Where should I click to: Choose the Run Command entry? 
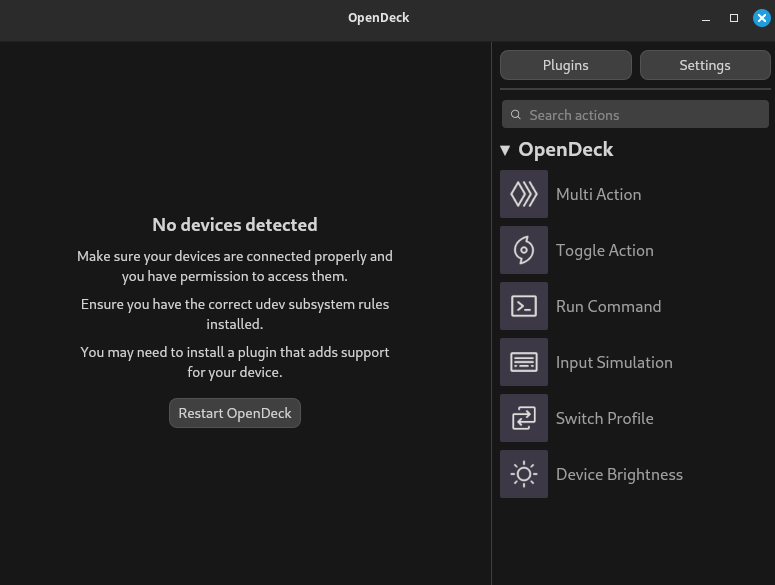pos(608,306)
